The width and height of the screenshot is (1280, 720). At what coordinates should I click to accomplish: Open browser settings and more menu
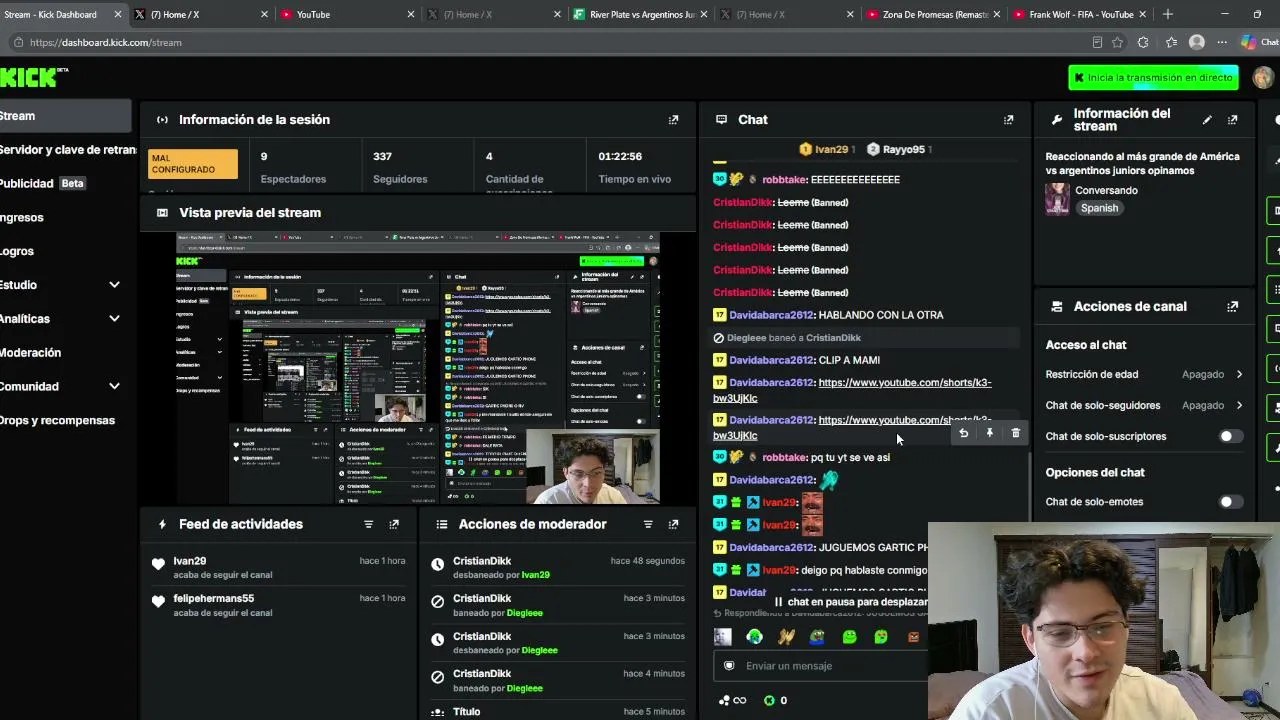[1222, 42]
